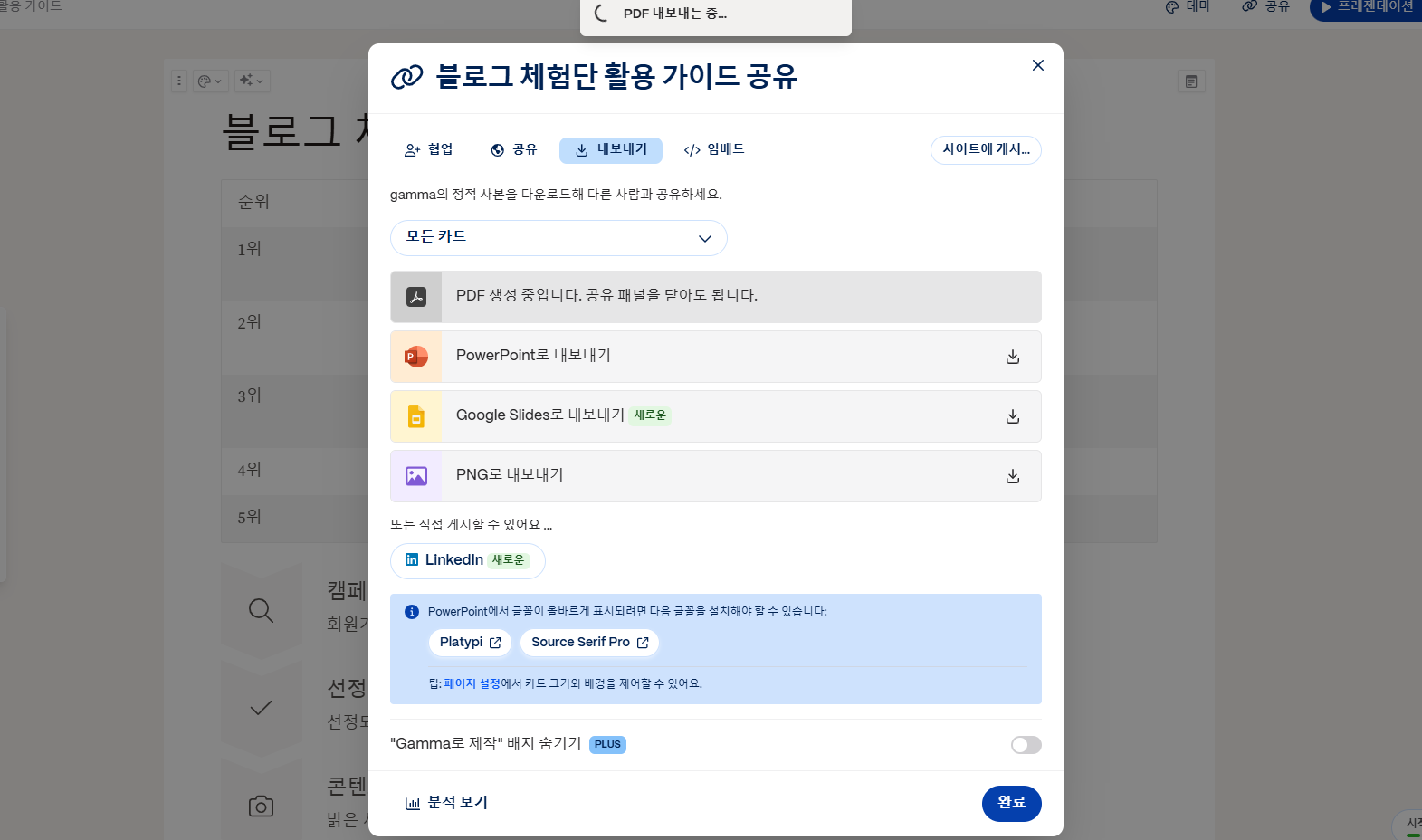
Task: Click the 순위 table header
Action: point(253,202)
